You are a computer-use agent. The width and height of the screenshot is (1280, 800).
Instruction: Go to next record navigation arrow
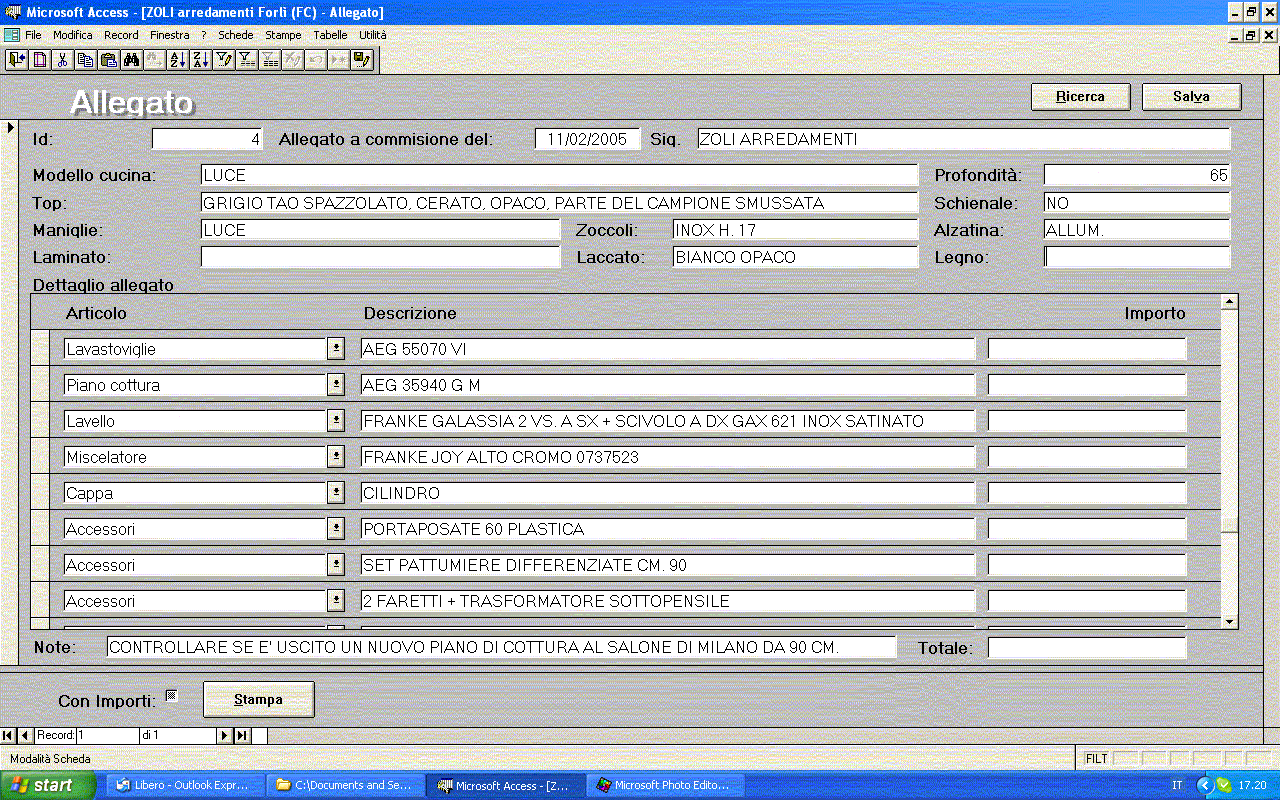225,736
